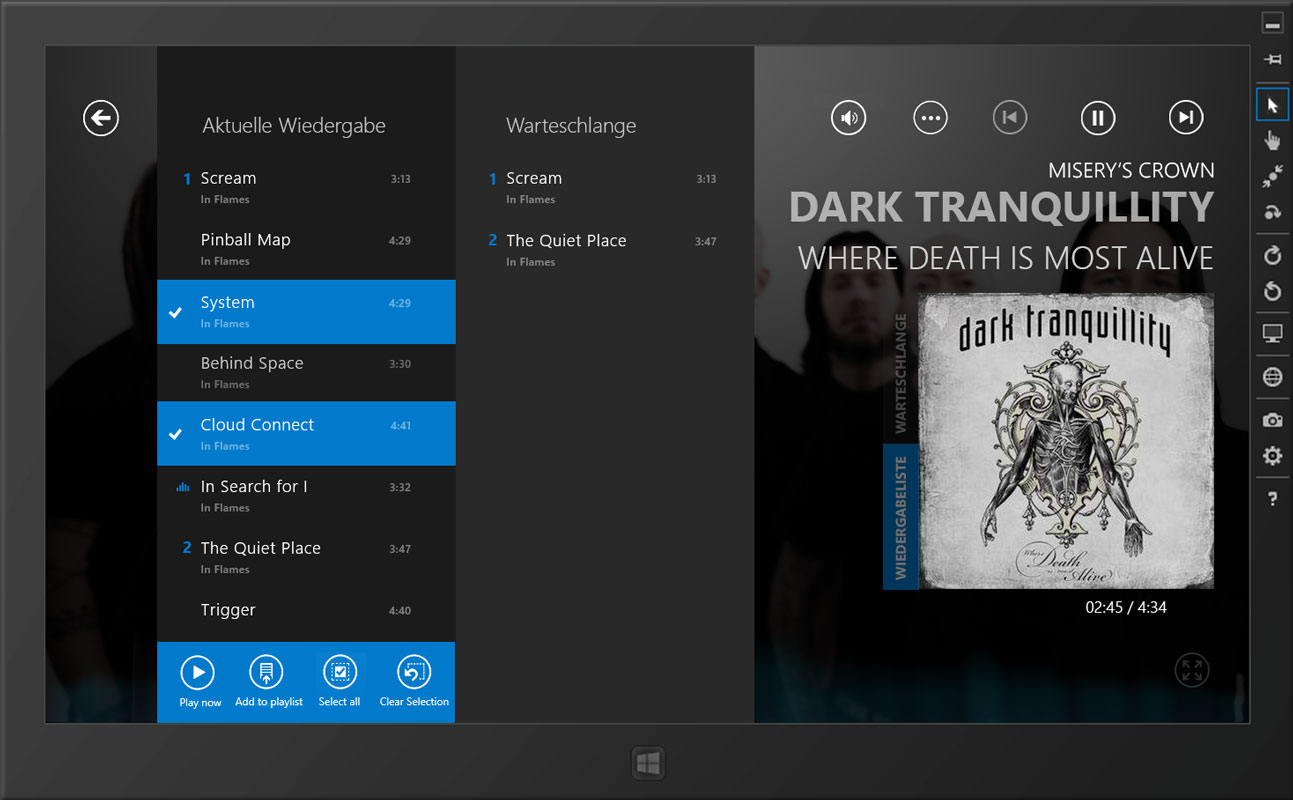
Task: Select the Pinball Map track
Action: (x=305, y=249)
